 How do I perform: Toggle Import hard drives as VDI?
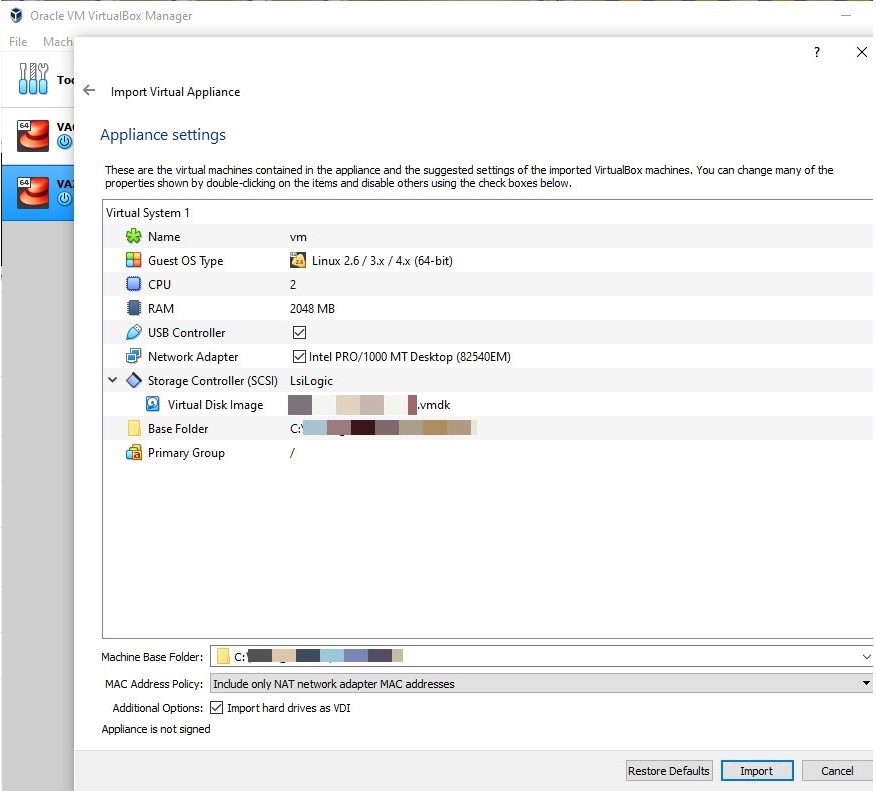(x=217, y=708)
